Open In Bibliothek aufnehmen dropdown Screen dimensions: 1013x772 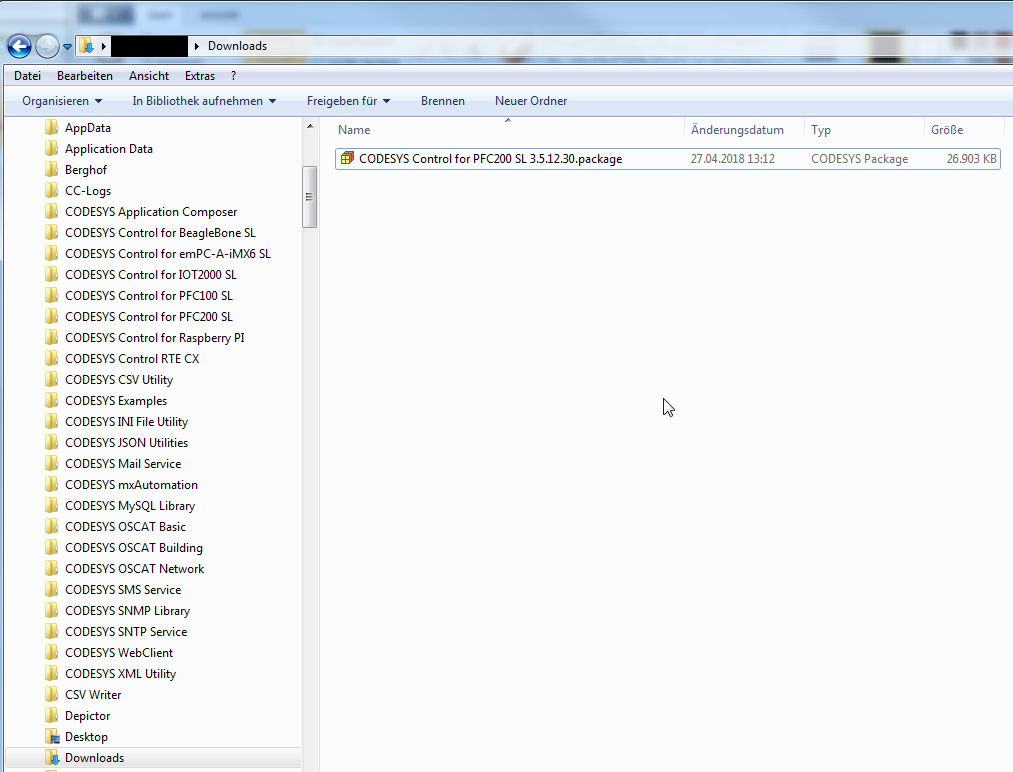tap(204, 101)
